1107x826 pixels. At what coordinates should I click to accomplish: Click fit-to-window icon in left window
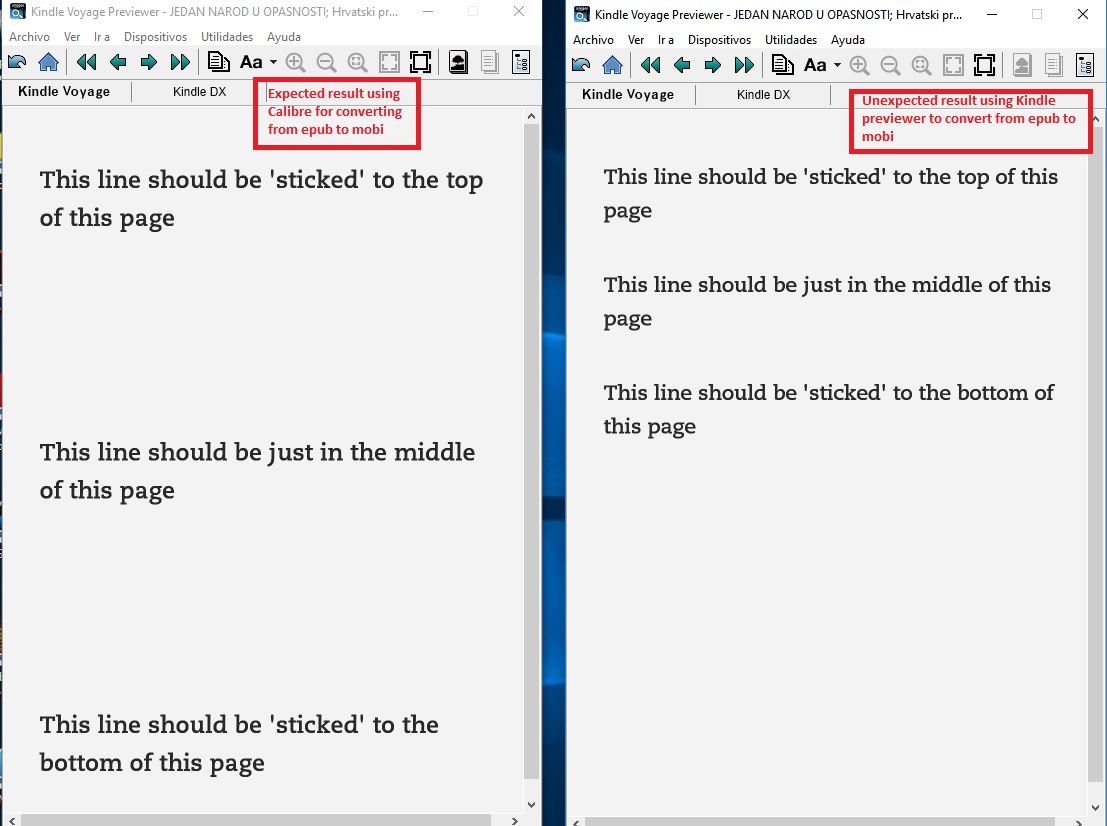pyautogui.click(x=389, y=62)
